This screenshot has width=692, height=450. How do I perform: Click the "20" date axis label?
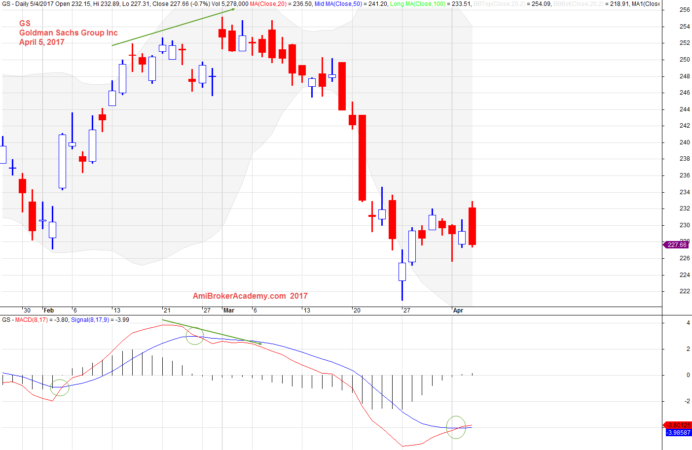(357, 310)
